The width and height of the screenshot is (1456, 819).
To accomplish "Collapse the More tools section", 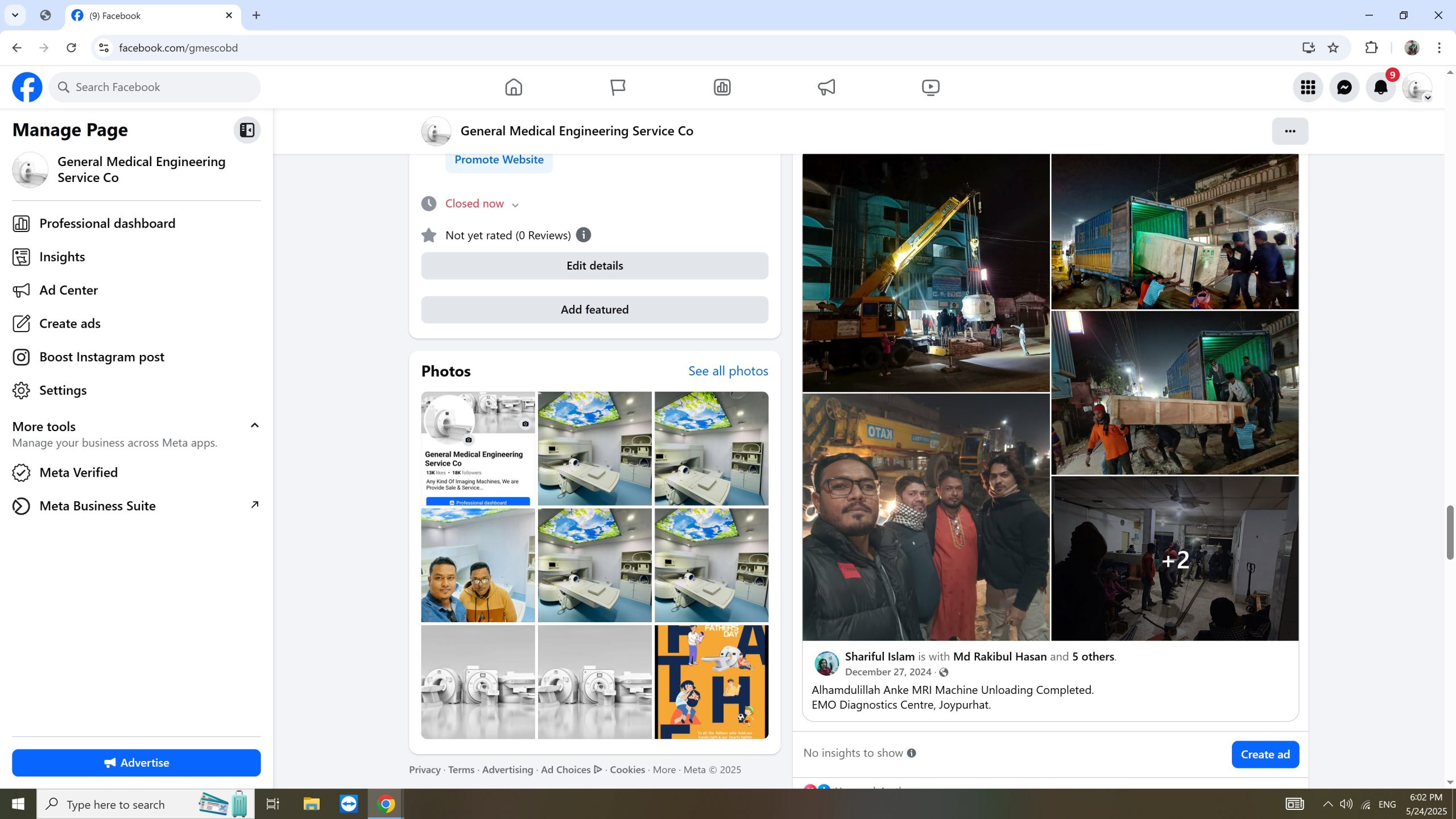I will coord(255,425).
